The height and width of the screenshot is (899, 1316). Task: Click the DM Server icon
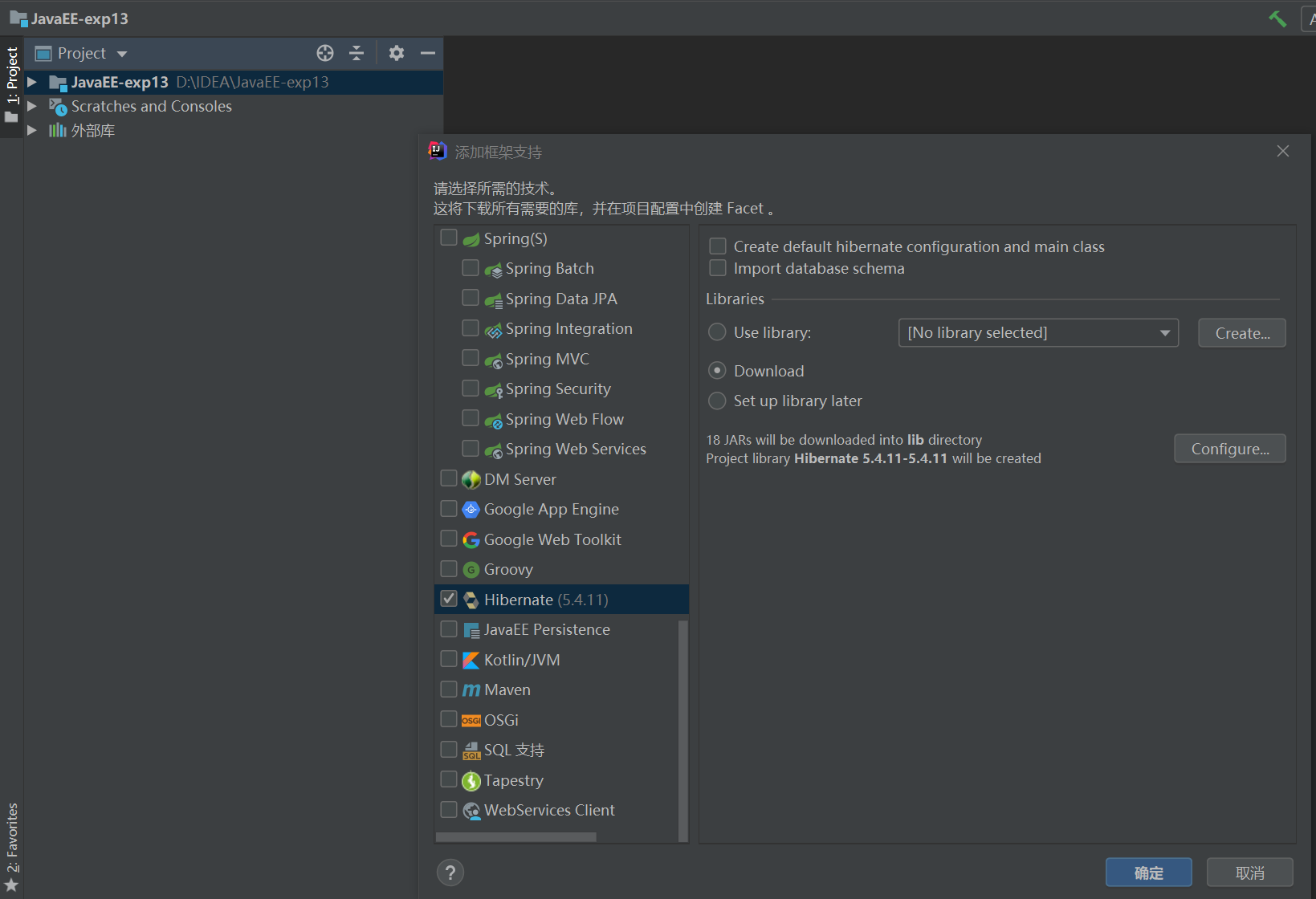471,480
